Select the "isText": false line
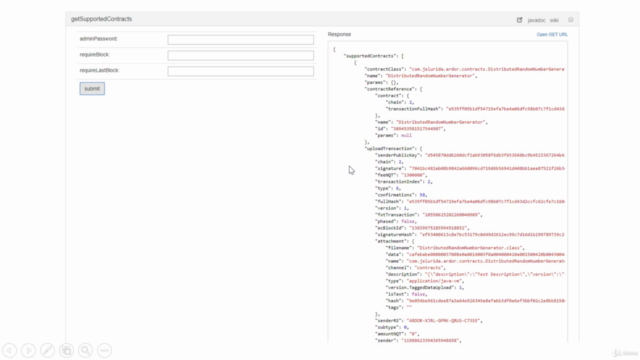This screenshot has height=360, width=640. click(x=407, y=294)
